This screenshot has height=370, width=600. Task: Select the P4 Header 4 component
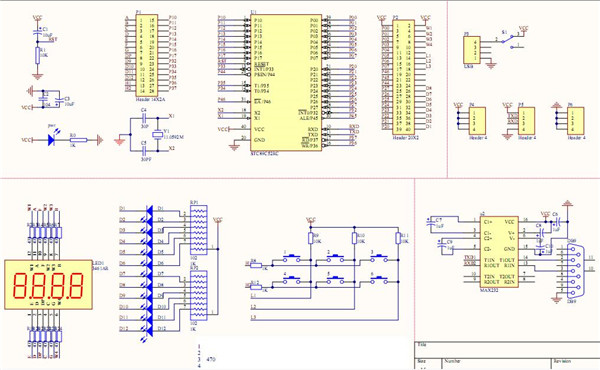click(477, 121)
